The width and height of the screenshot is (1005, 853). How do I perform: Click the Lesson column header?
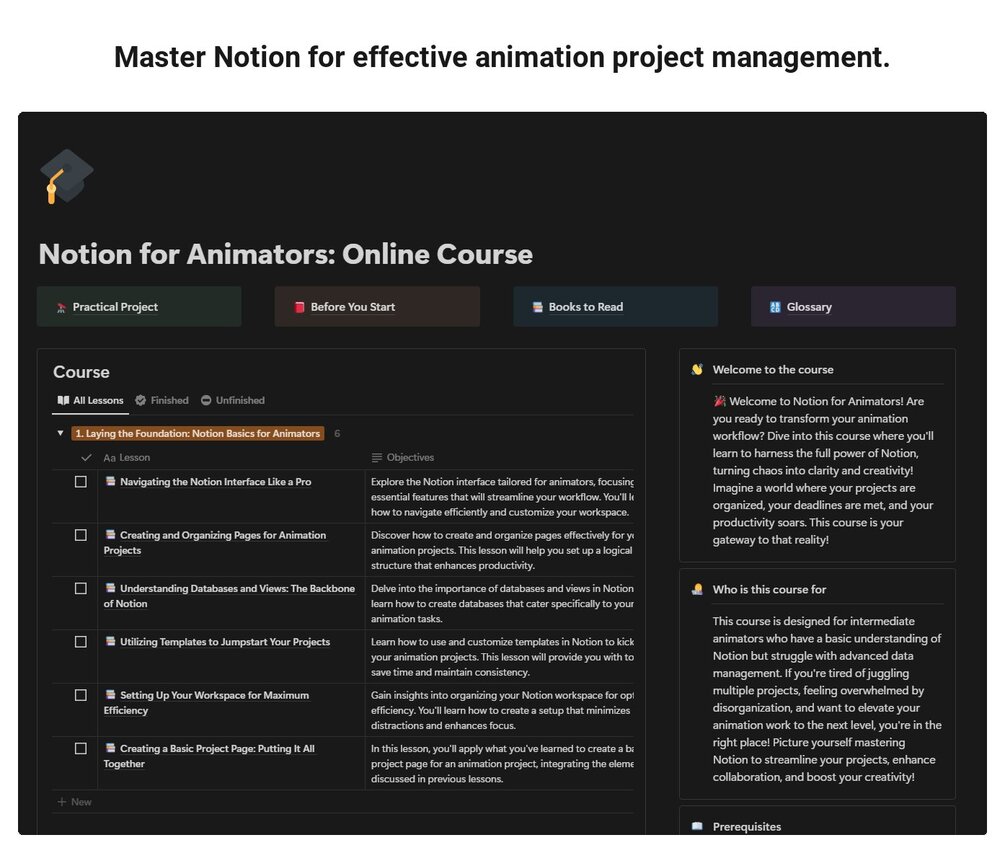(x=127, y=458)
